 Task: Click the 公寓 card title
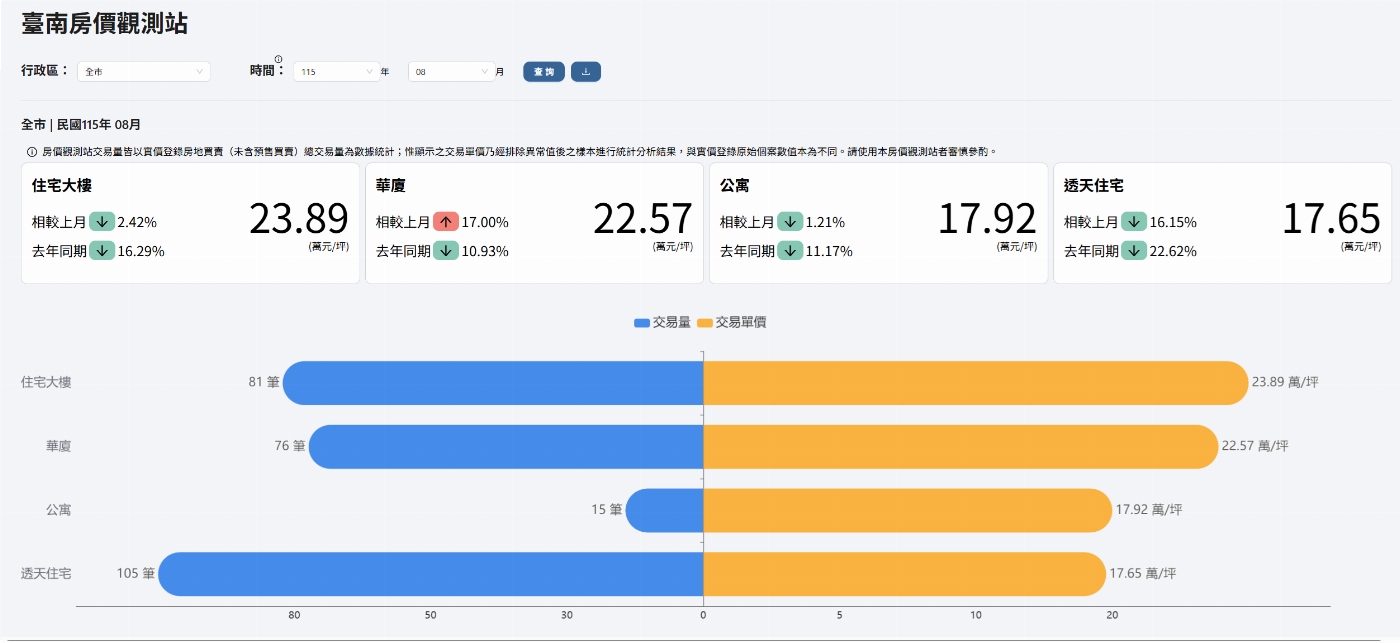(x=735, y=186)
